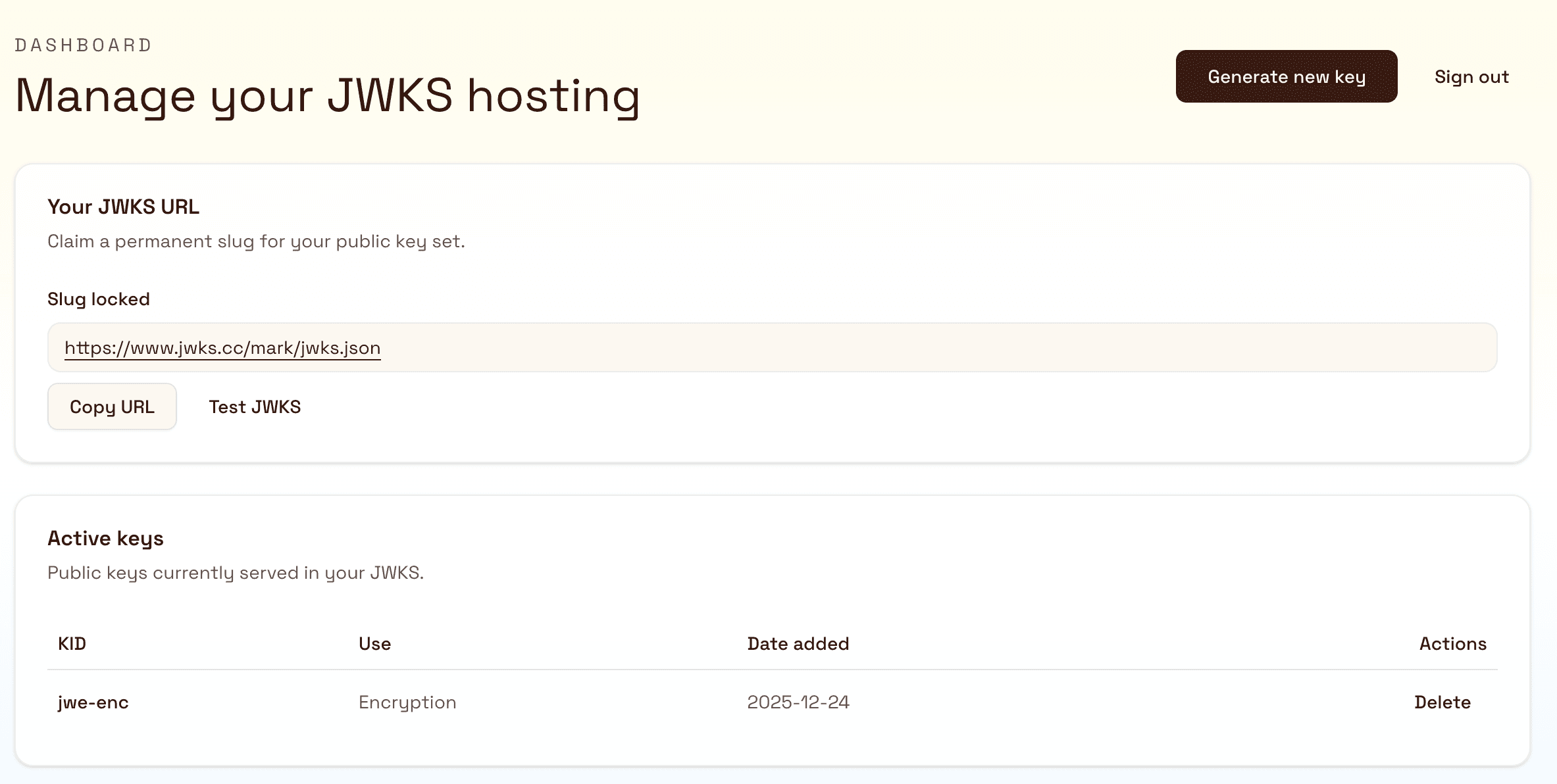Open the https://www.jwks.cc/mark/jwks.json link
Viewport: 1557px width, 784px height.
[222, 347]
